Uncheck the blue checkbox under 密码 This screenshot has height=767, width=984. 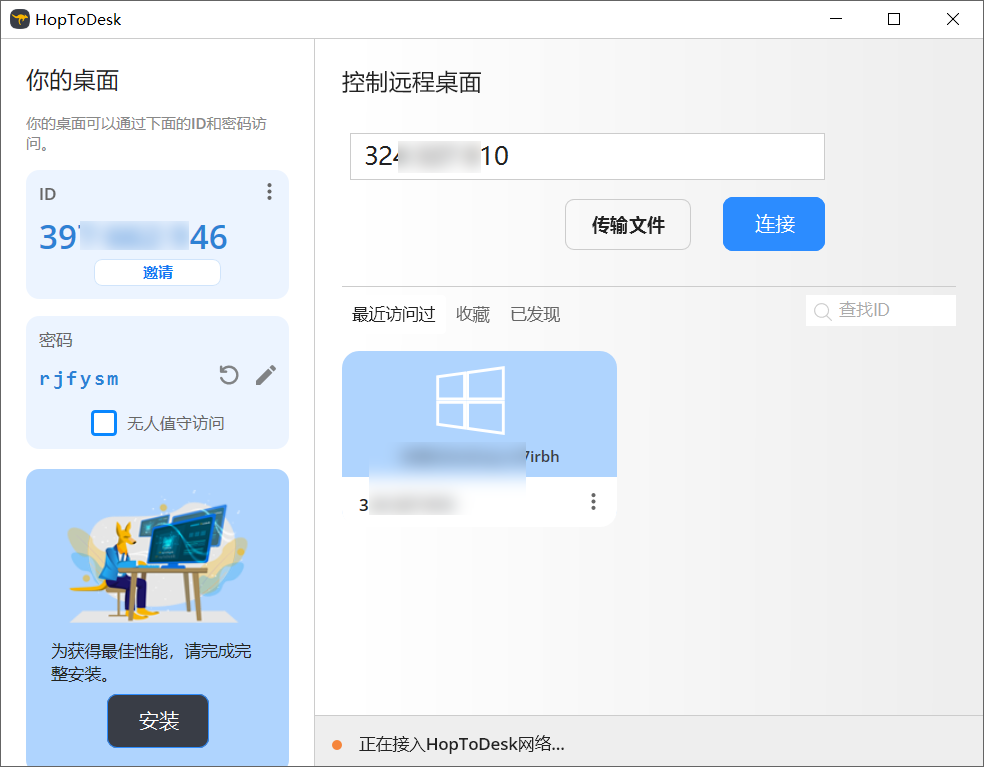coord(104,423)
